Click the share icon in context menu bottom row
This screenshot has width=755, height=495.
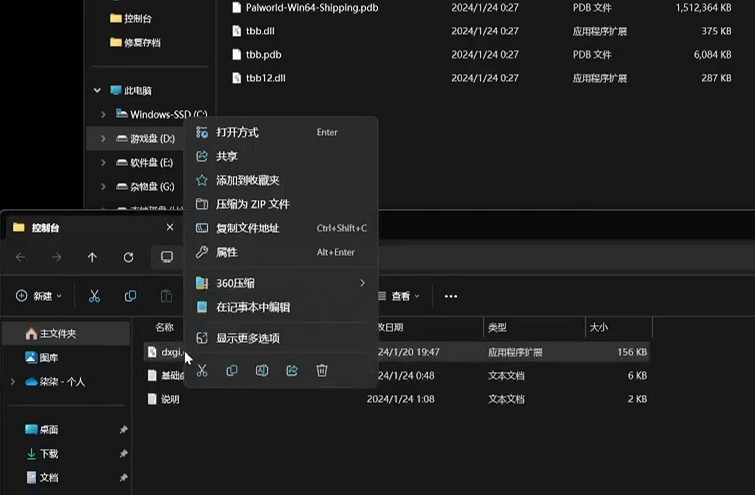292,370
